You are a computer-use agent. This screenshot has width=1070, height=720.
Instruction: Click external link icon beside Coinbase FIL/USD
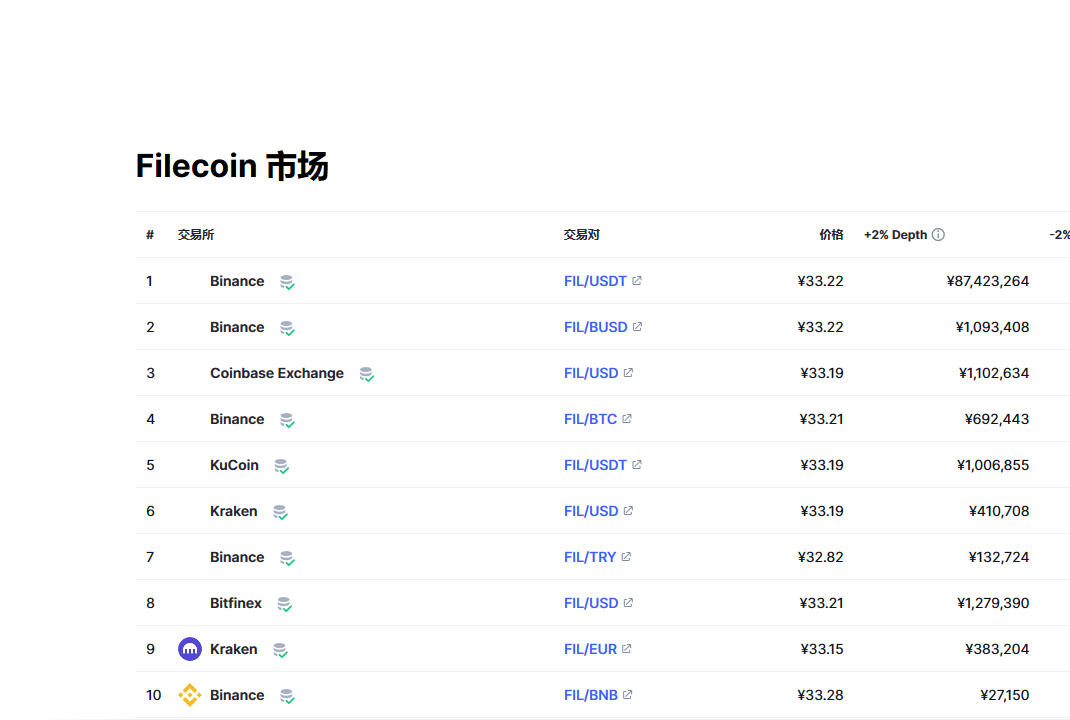click(628, 373)
